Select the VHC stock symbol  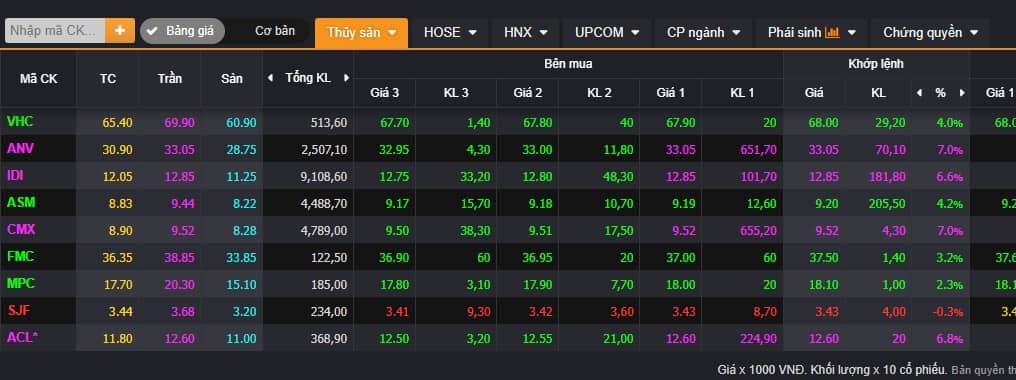pyautogui.click(x=20, y=121)
